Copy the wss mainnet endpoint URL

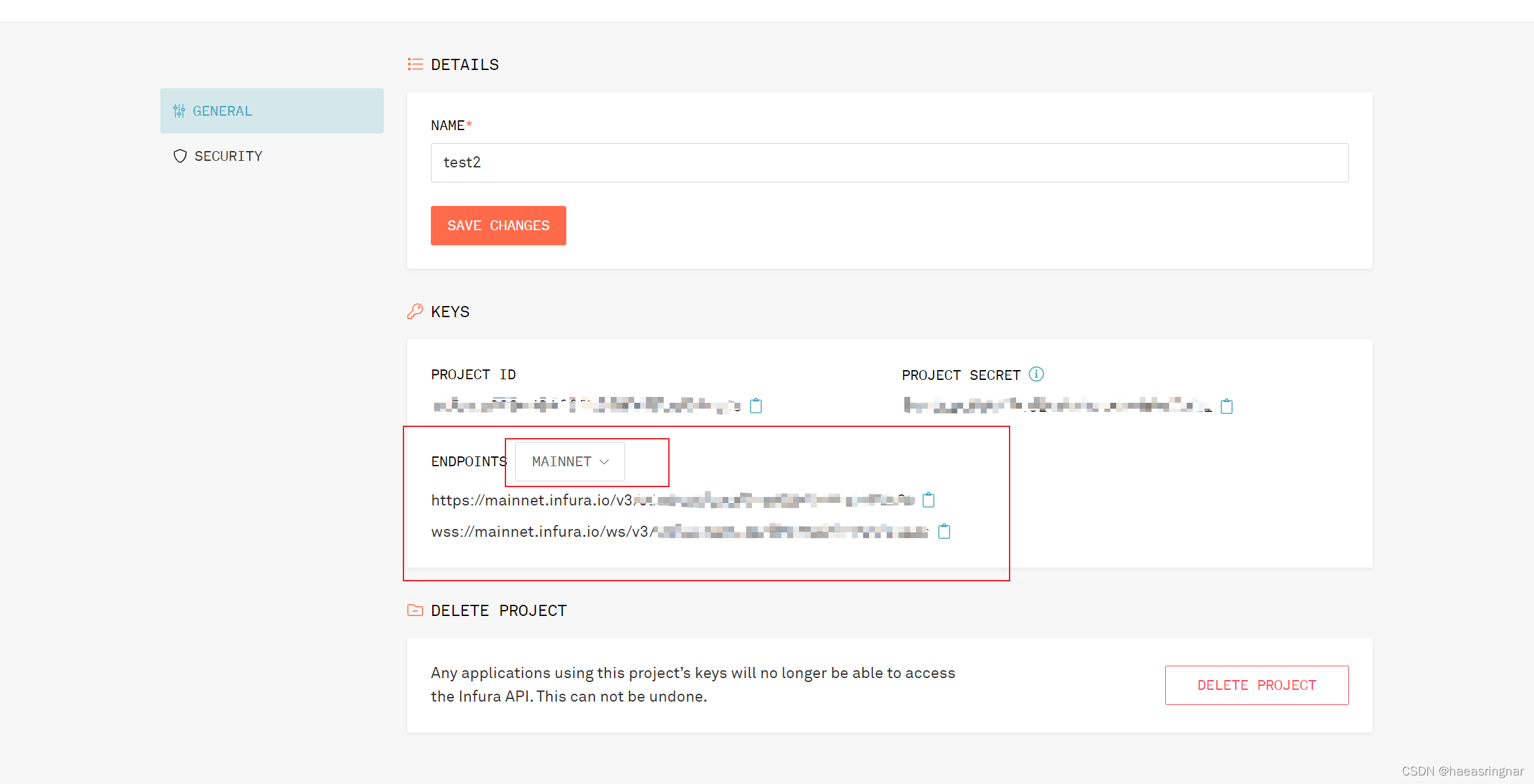coord(944,532)
